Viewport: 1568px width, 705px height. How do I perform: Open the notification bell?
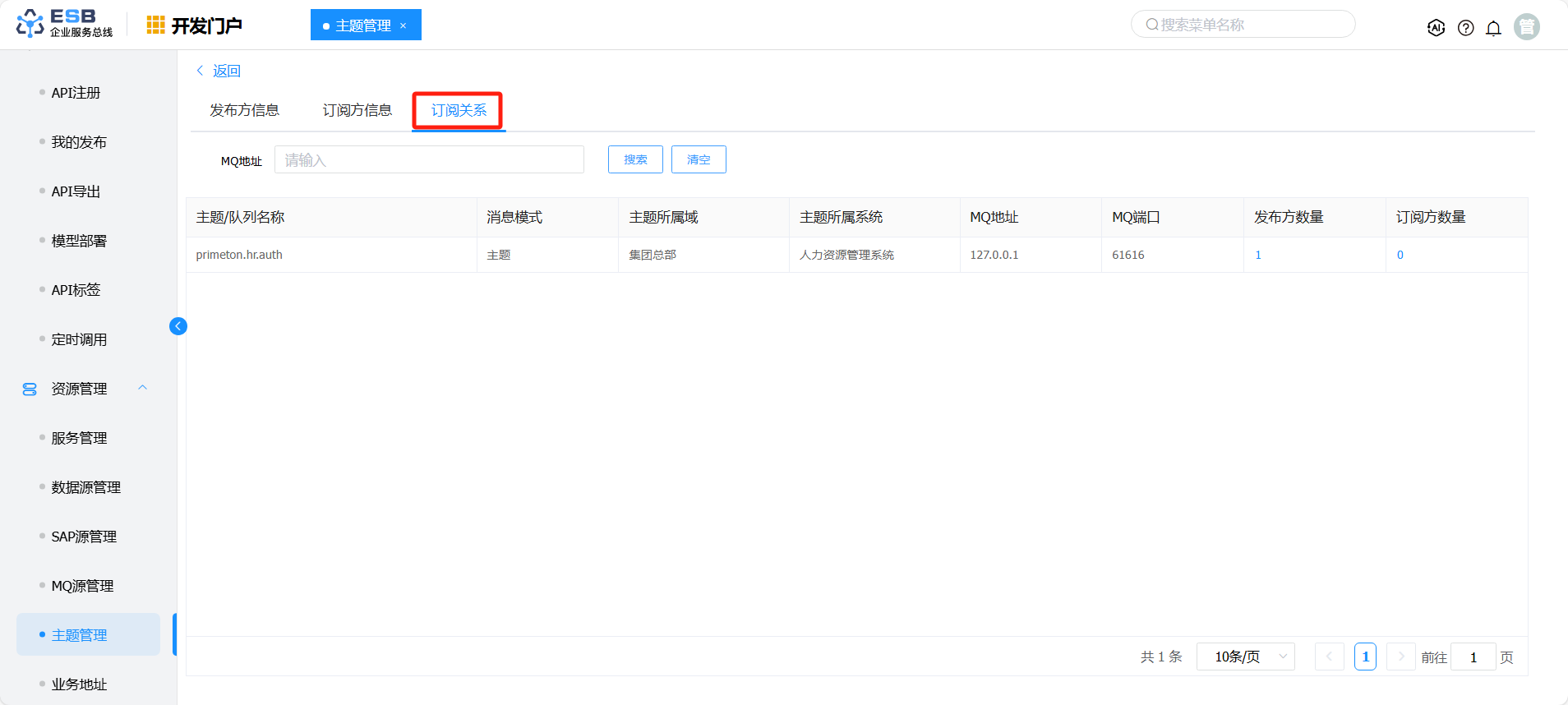[x=1493, y=28]
